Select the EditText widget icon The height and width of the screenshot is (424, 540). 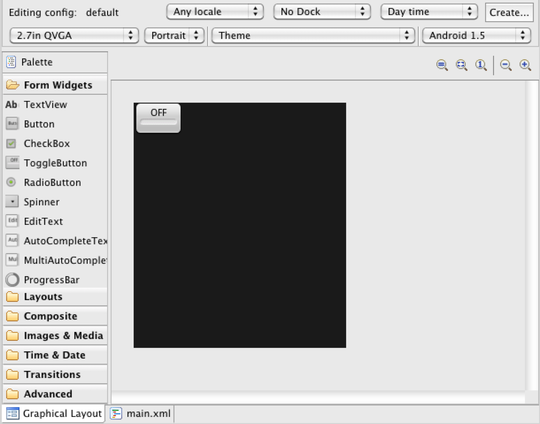tap(12, 221)
